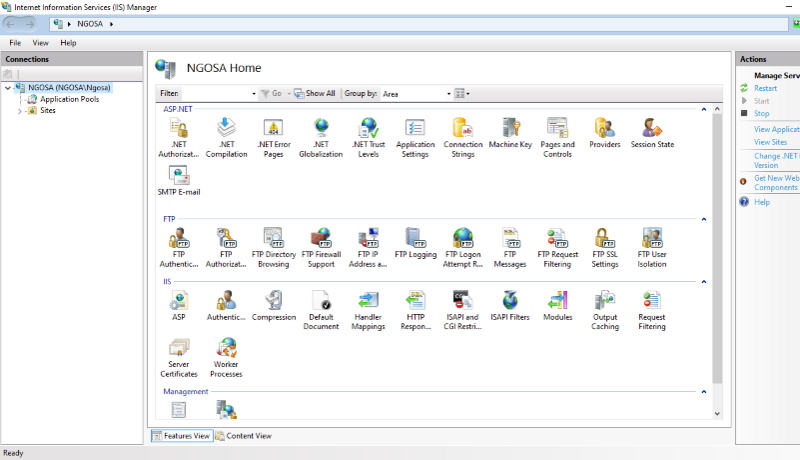Viewport: 800px width, 460px height.
Task: Open Compression feature
Action: (273, 305)
